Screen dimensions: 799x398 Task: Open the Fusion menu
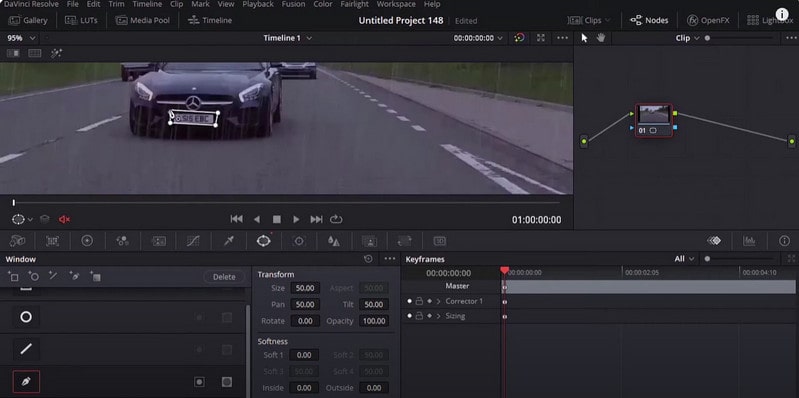[x=294, y=4]
